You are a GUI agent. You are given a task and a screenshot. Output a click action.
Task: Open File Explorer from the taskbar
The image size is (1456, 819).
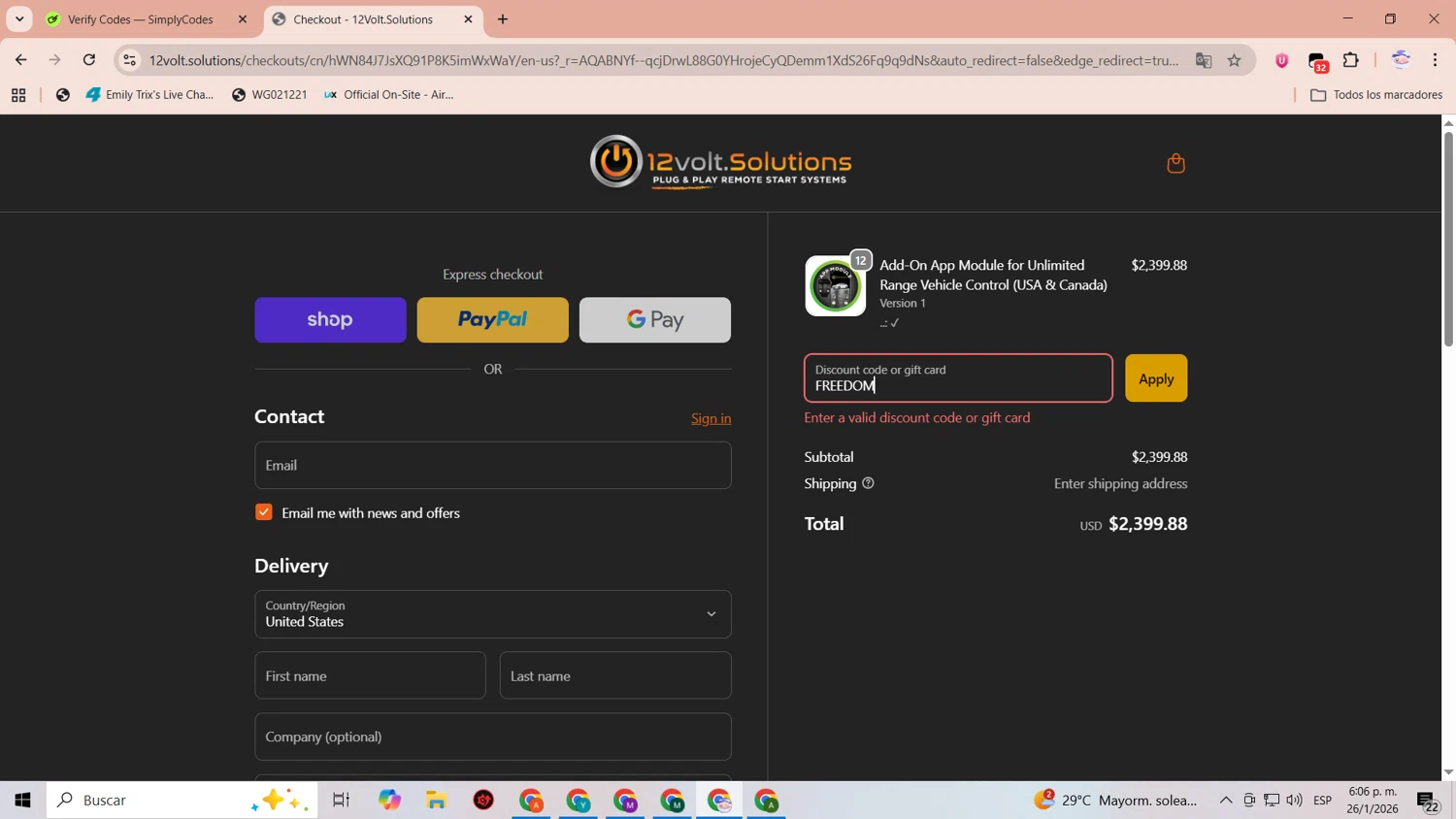[436, 801]
